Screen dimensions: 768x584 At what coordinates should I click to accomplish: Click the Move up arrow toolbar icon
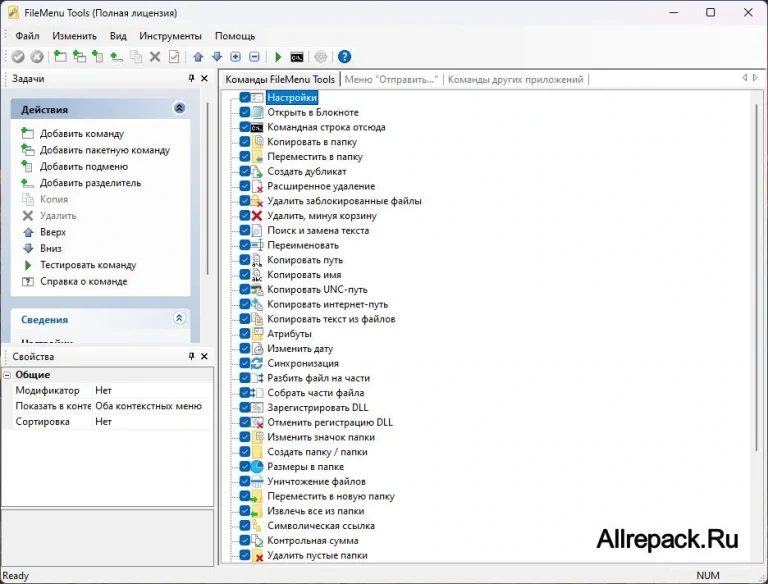[198, 57]
